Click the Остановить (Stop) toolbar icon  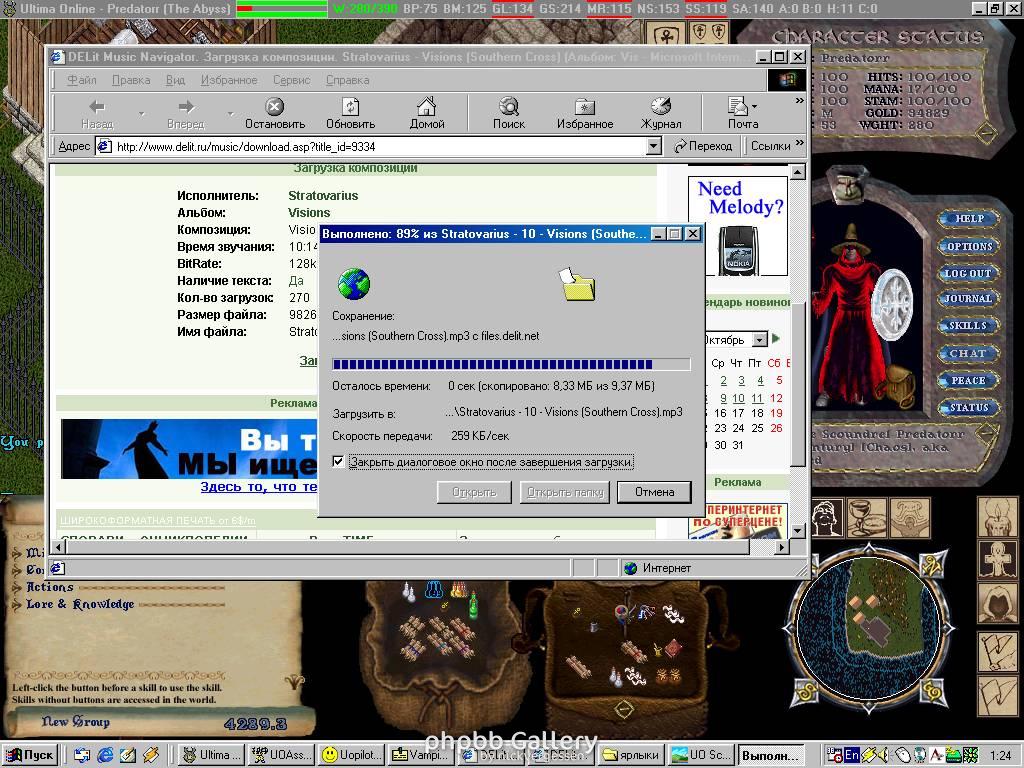tap(274, 107)
